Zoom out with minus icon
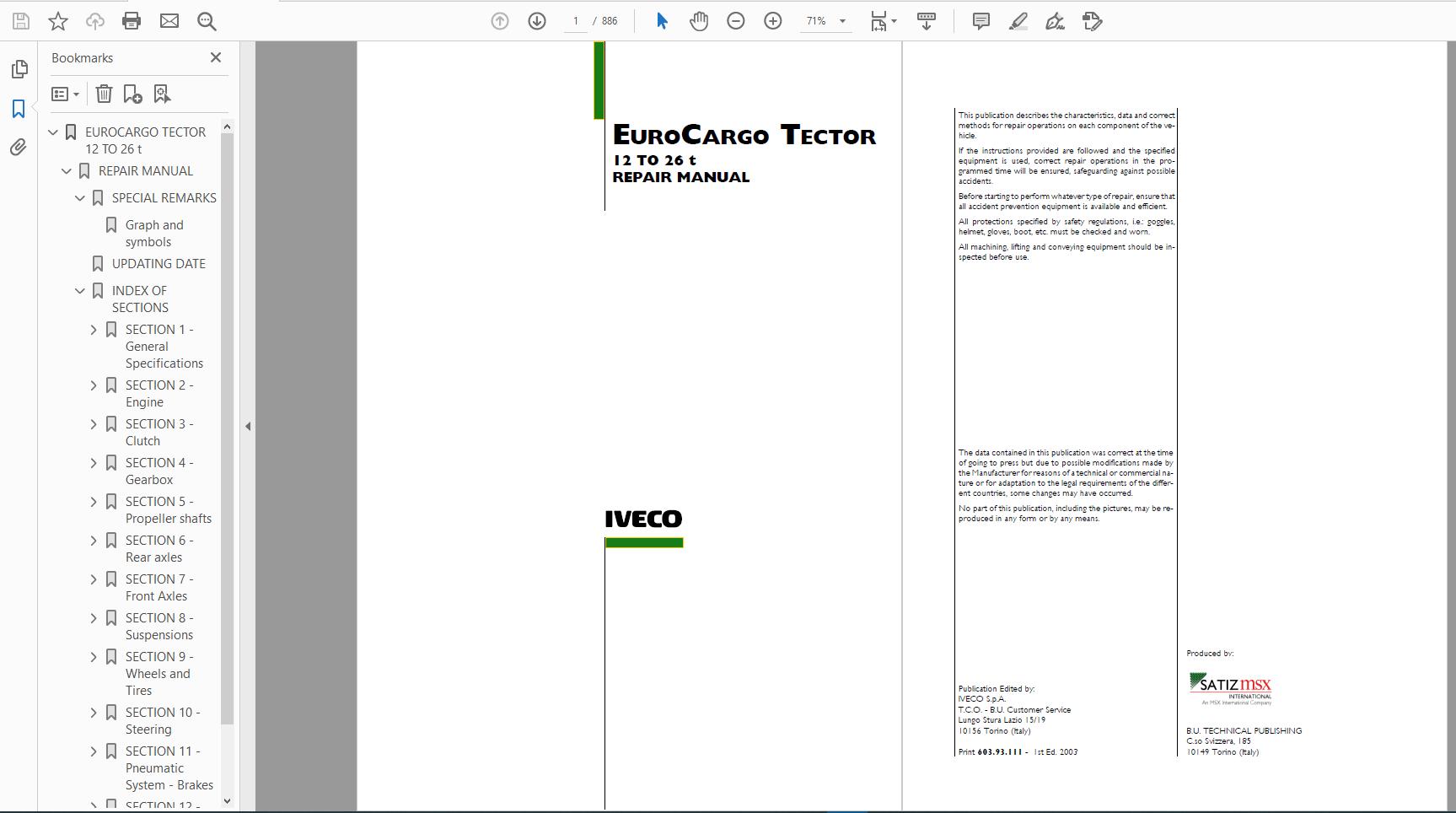 click(x=736, y=21)
